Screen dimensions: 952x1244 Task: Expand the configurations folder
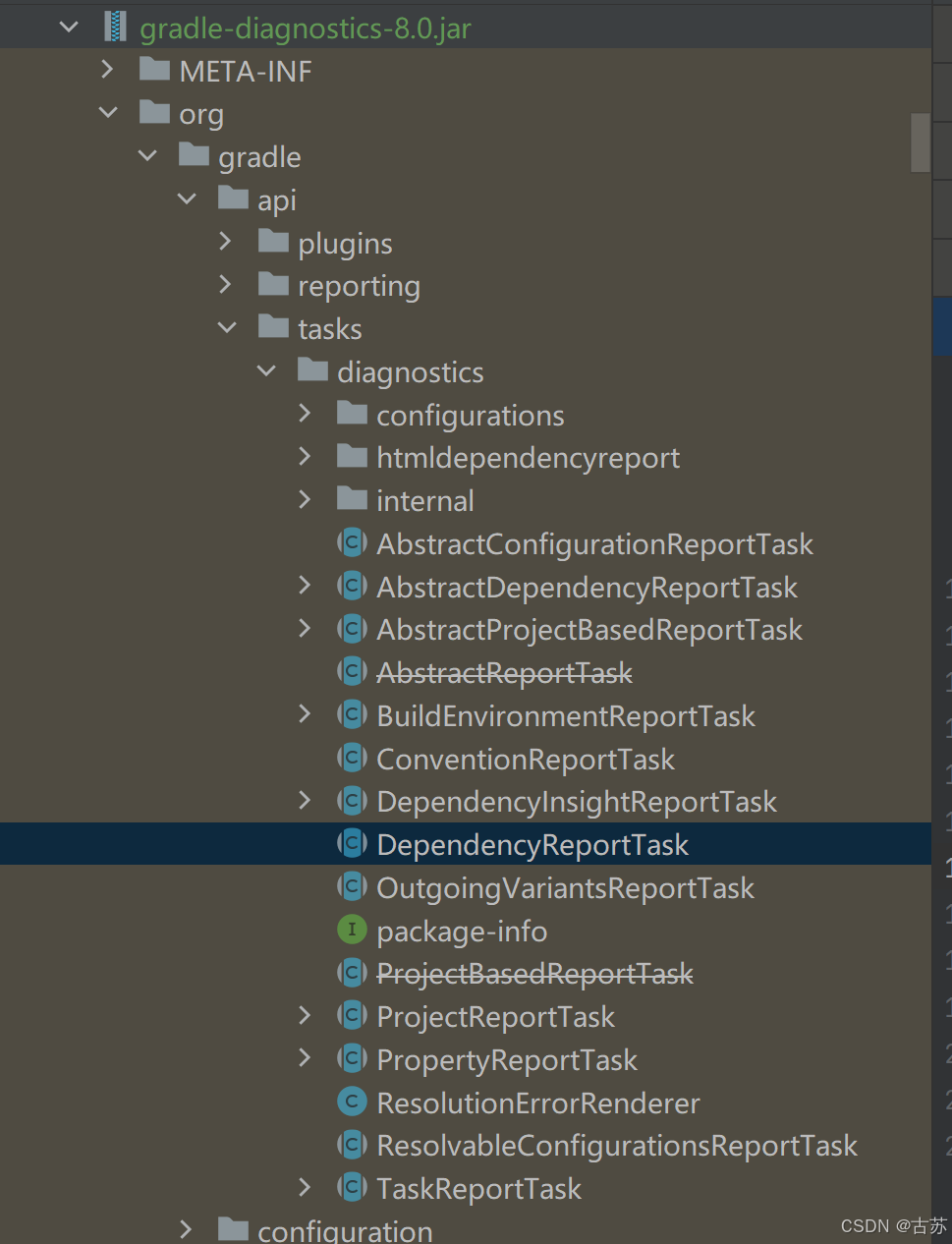pos(305,414)
